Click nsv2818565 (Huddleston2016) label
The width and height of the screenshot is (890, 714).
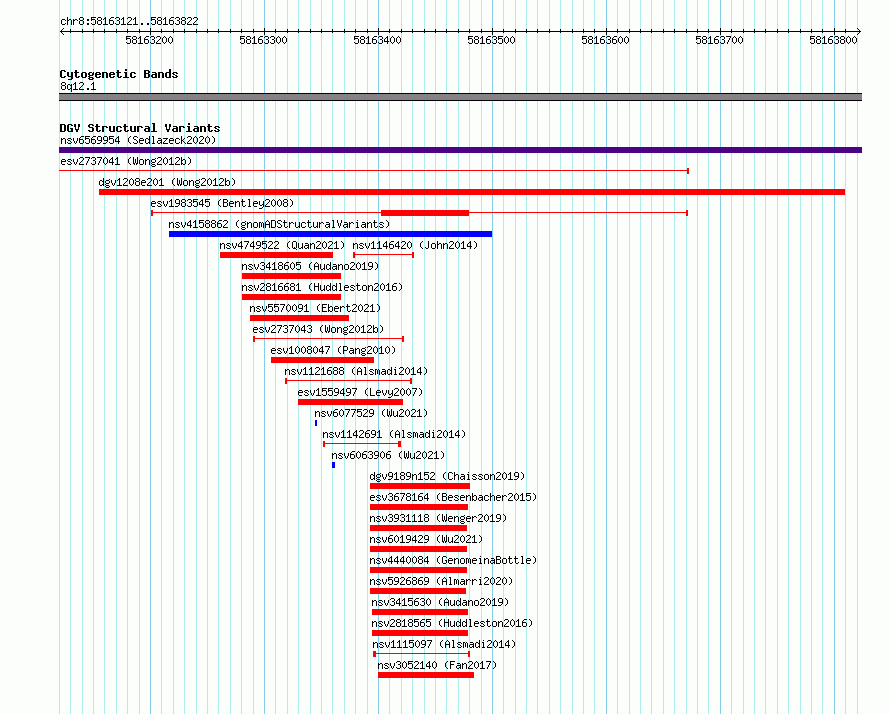click(452, 623)
